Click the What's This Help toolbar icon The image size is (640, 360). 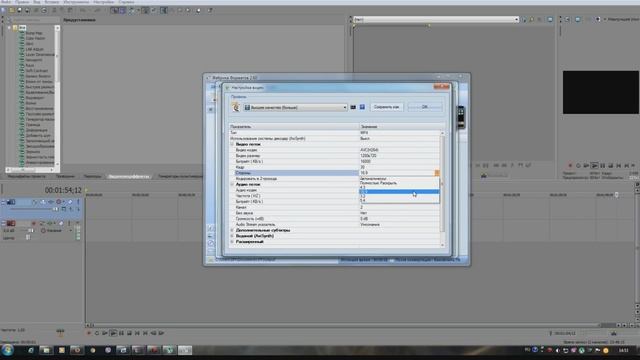[210, 10]
